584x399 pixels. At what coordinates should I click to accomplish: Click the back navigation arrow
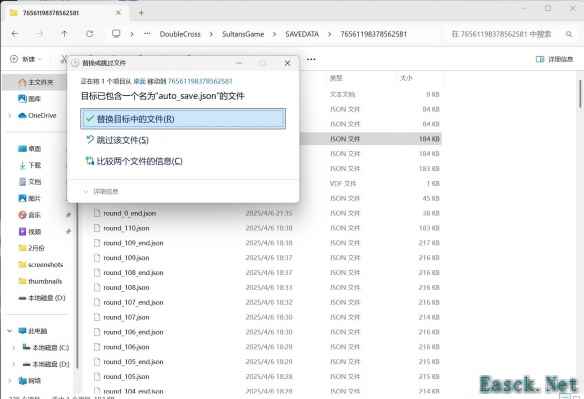coord(15,34)
